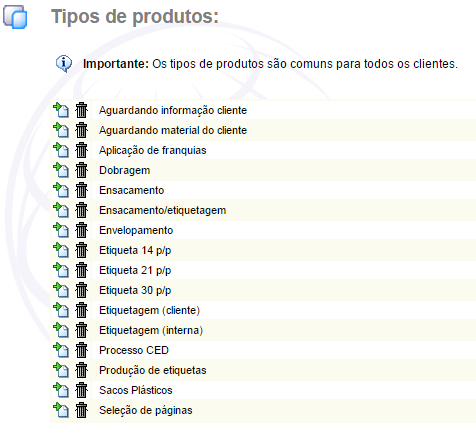The image size is (476, 445).
Task: Remove Etiqueta 21 p/p using trash icon
Action: (81, 270)
